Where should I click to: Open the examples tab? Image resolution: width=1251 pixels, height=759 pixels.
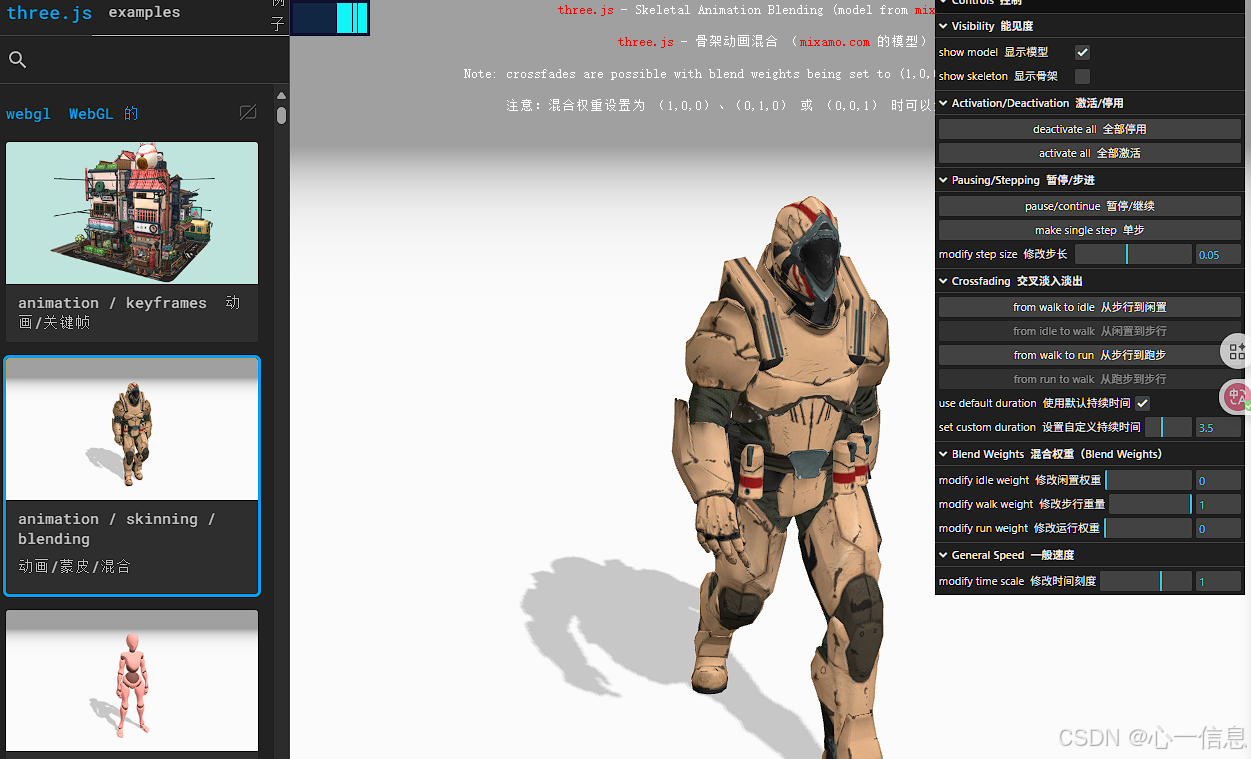pos(144,13)
